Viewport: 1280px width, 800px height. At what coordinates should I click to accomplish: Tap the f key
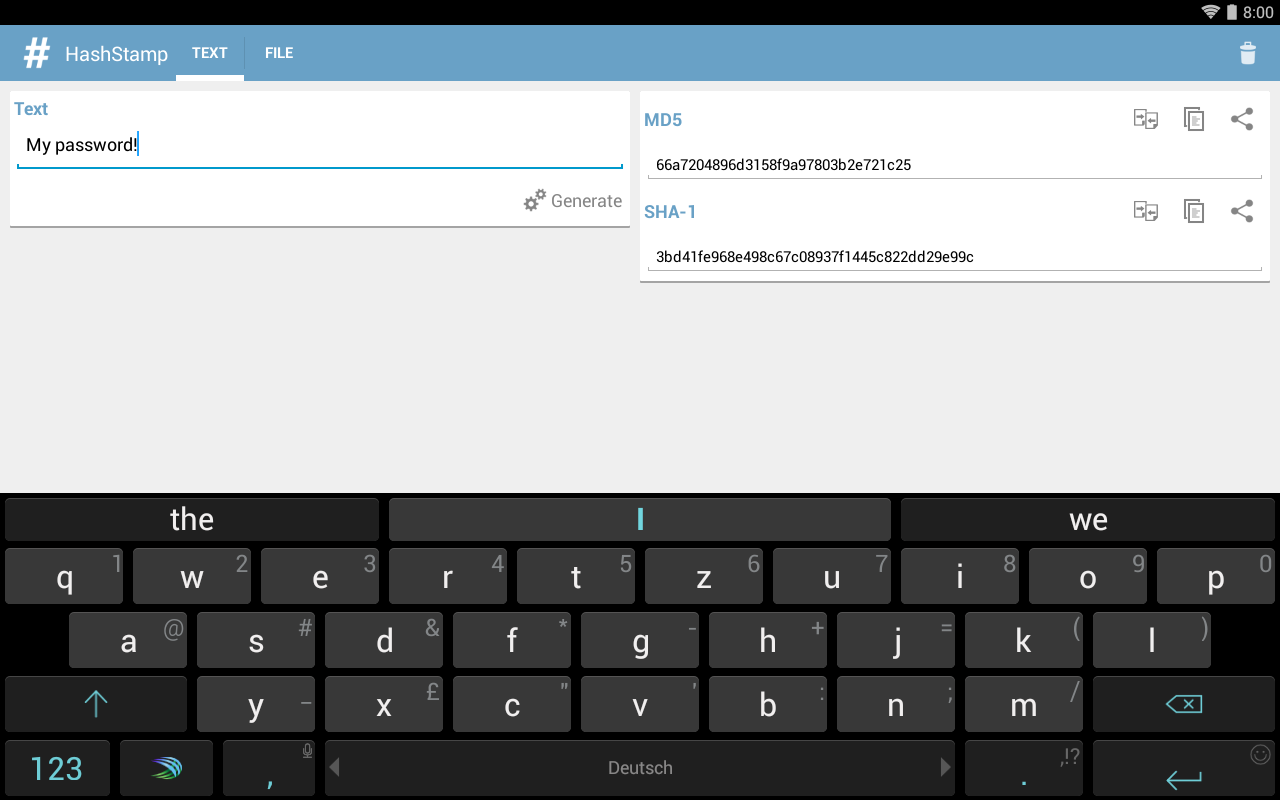(x=512, y=640)
